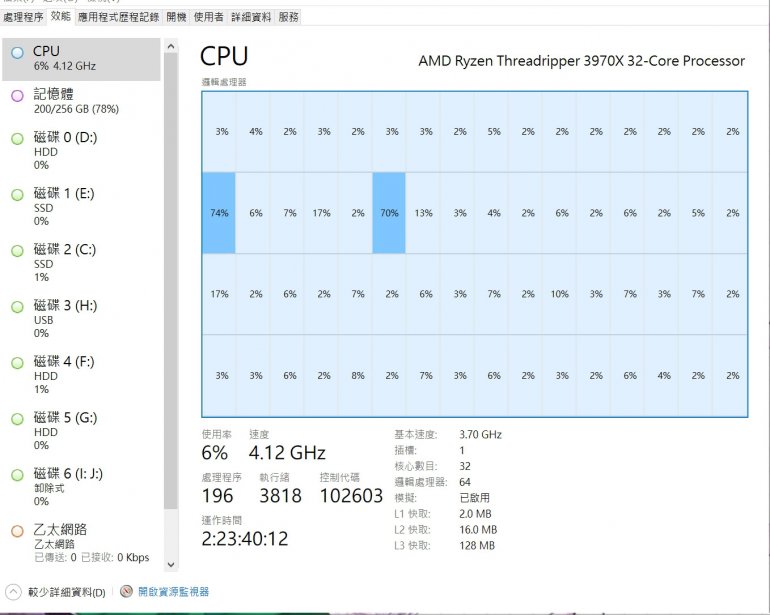The image size is (770, 615).
Task: Select the 記憶體 memory item
Action: pos(80,102)
